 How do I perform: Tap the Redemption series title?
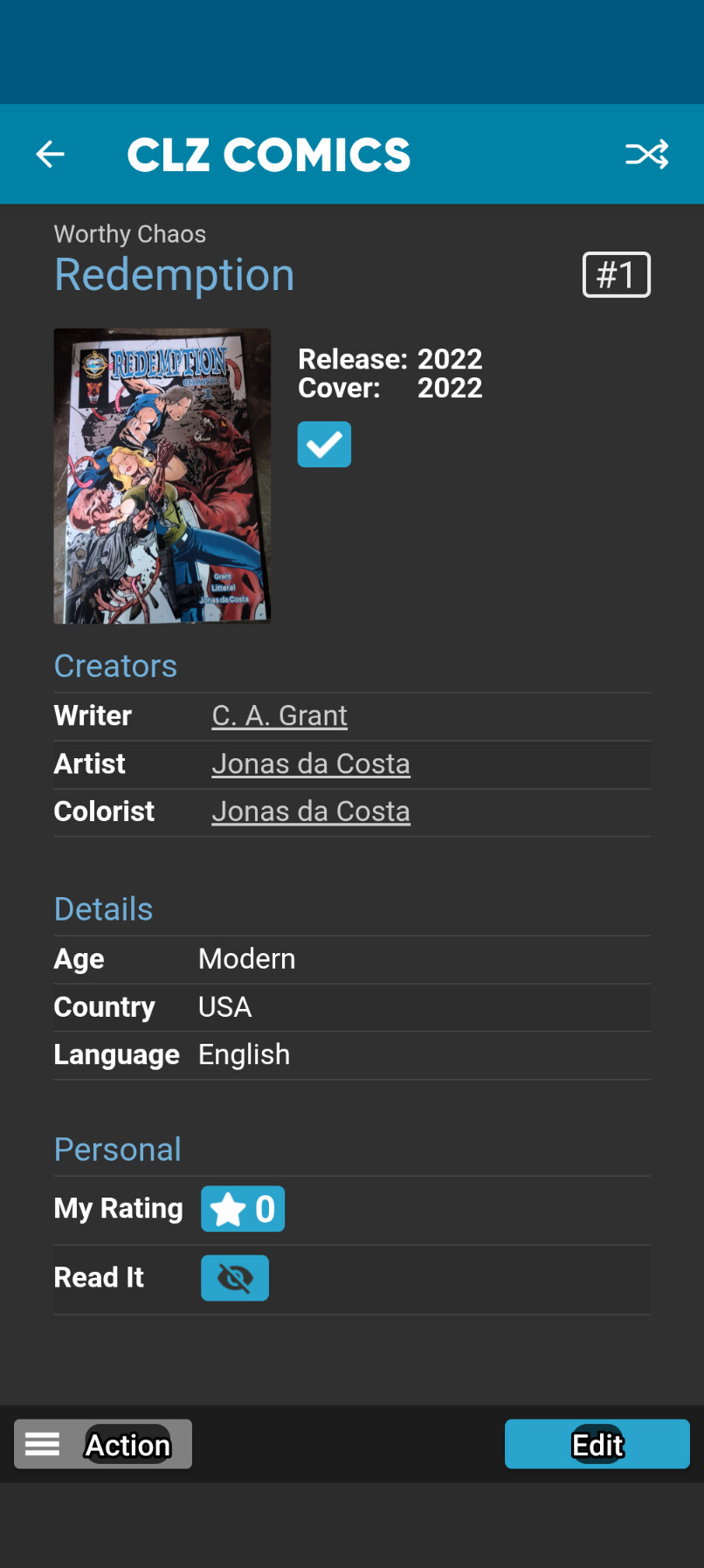pos(175,275)
